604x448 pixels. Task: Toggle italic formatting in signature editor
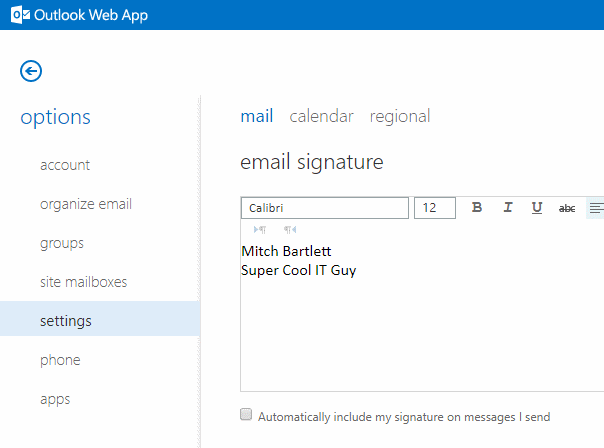507,208
